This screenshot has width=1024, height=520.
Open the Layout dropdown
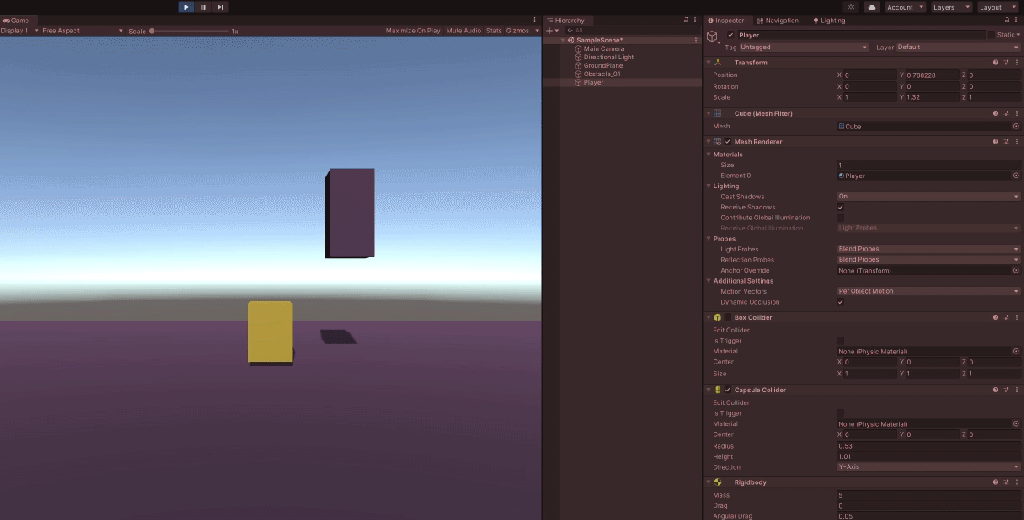click(x=998, y=7)
